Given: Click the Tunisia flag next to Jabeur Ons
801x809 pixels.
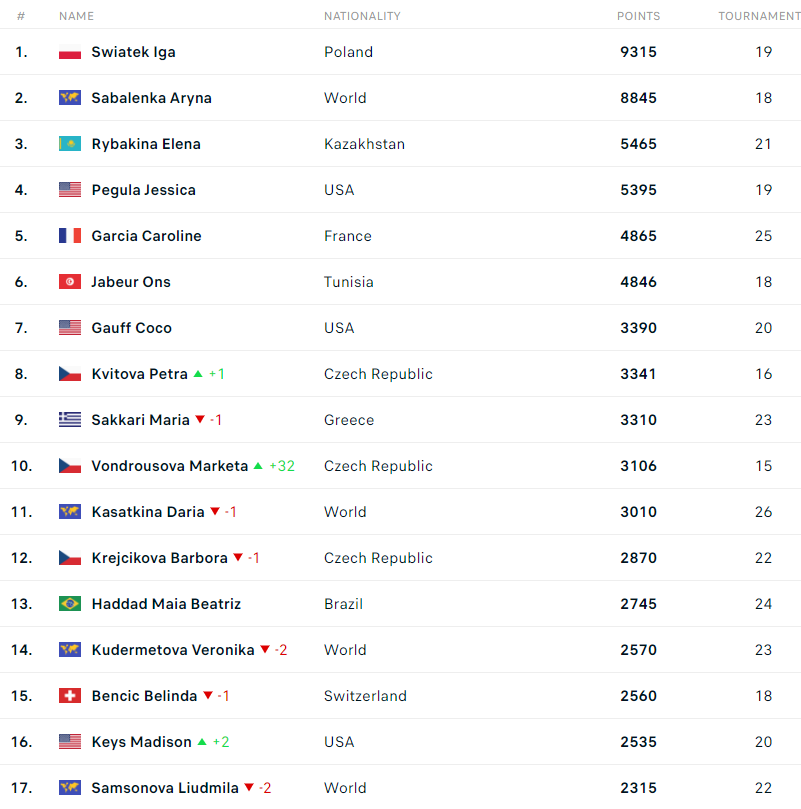Looking at the screenshot, I should click(70, 282).
